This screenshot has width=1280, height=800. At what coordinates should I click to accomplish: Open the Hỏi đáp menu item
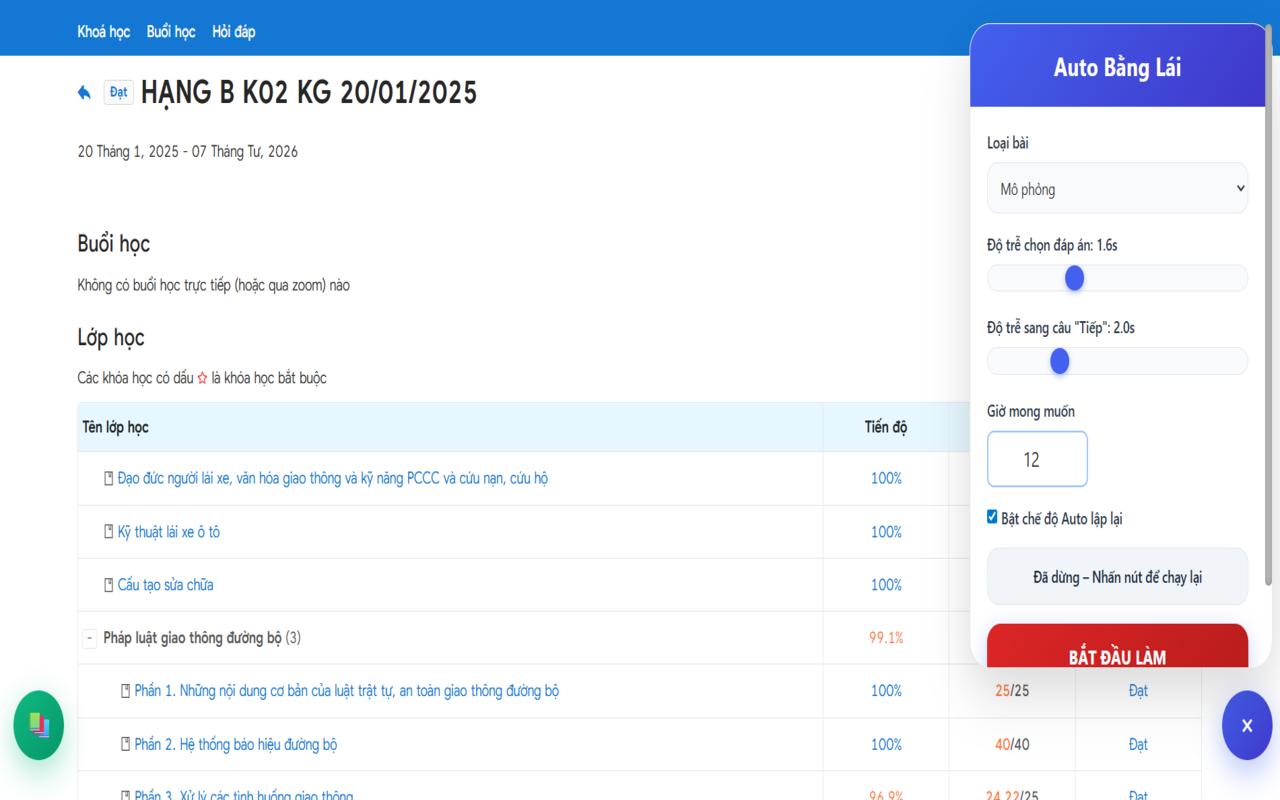coord(233,32)
